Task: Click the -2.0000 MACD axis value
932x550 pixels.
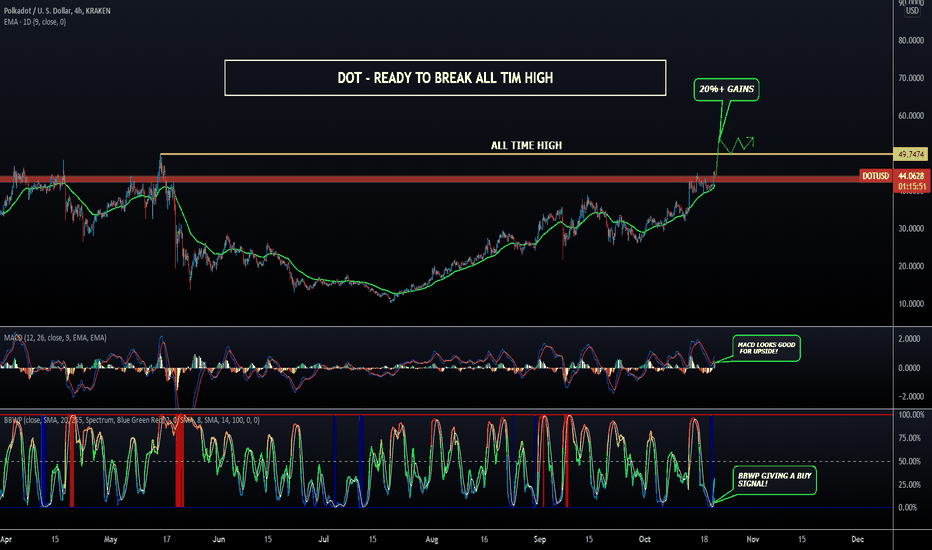Action: click(909, 397)
